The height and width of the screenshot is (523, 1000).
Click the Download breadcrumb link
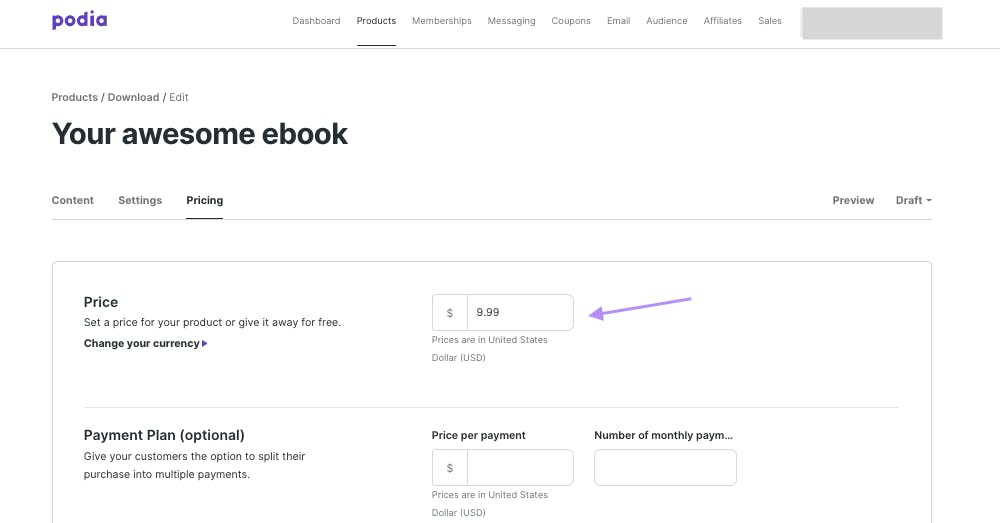(133, 97)
